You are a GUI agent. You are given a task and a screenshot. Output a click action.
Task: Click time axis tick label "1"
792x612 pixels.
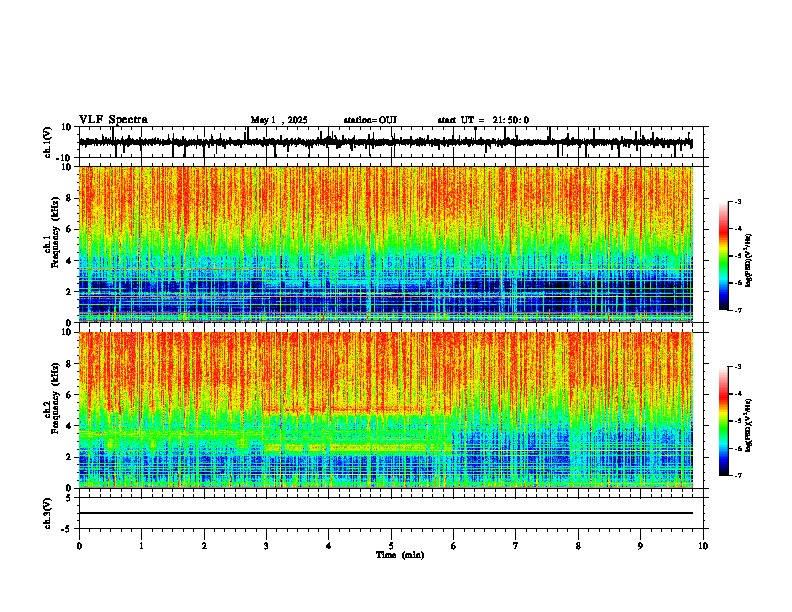(141, 546)
